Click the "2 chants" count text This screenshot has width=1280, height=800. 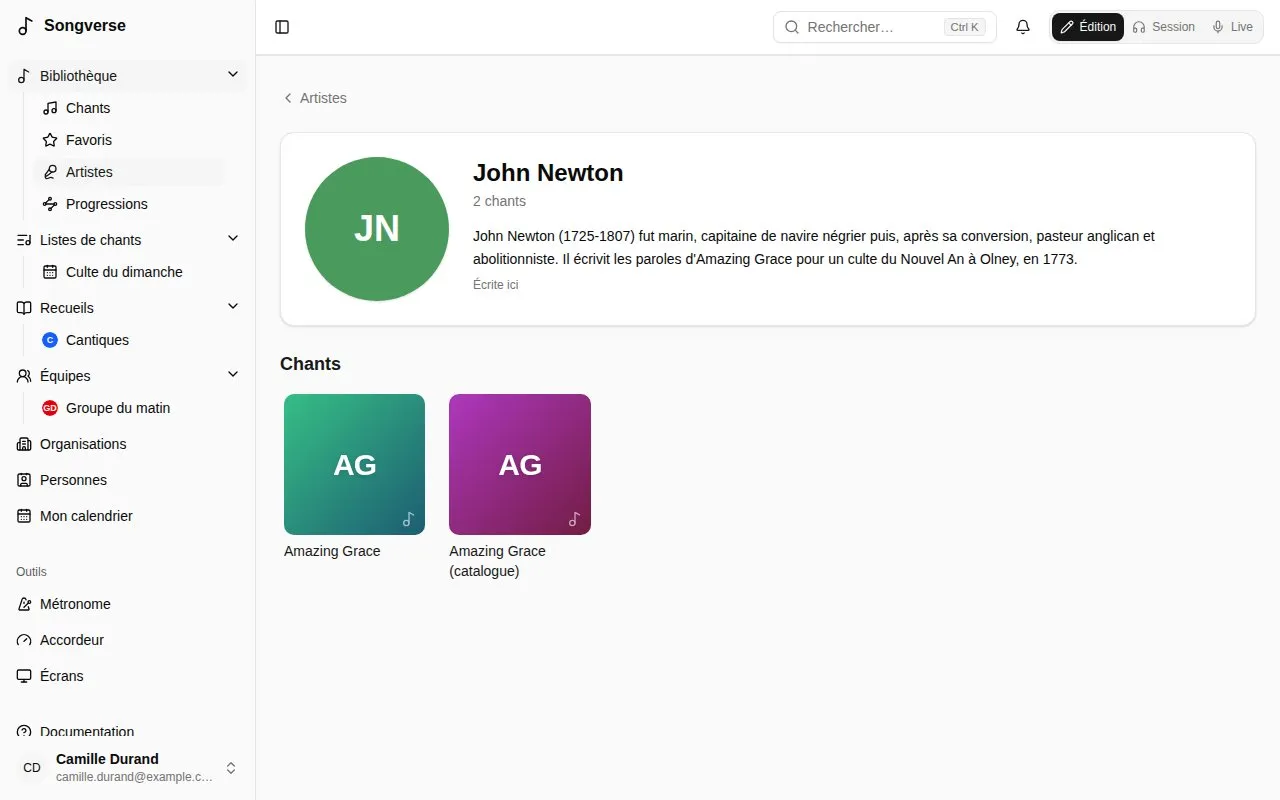tap(499, 201)
